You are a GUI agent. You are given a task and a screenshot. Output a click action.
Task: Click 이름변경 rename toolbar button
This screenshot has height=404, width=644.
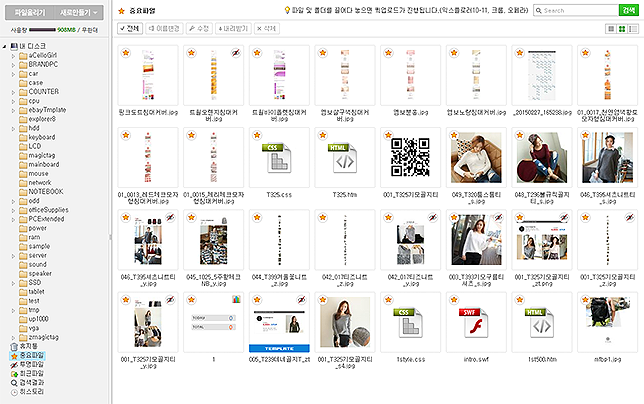pos(164,29)
